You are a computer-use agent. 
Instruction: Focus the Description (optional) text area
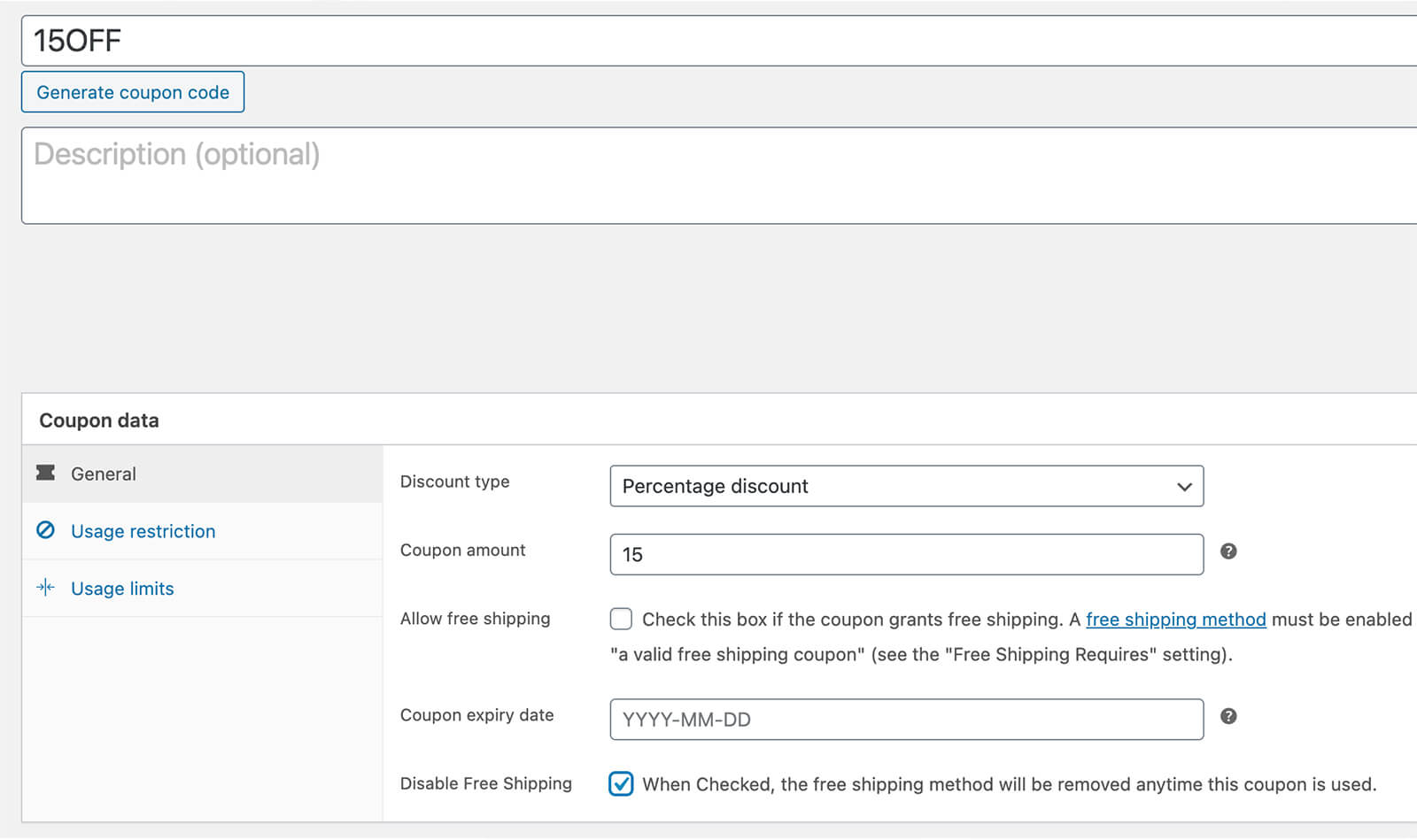click(708, 175)
